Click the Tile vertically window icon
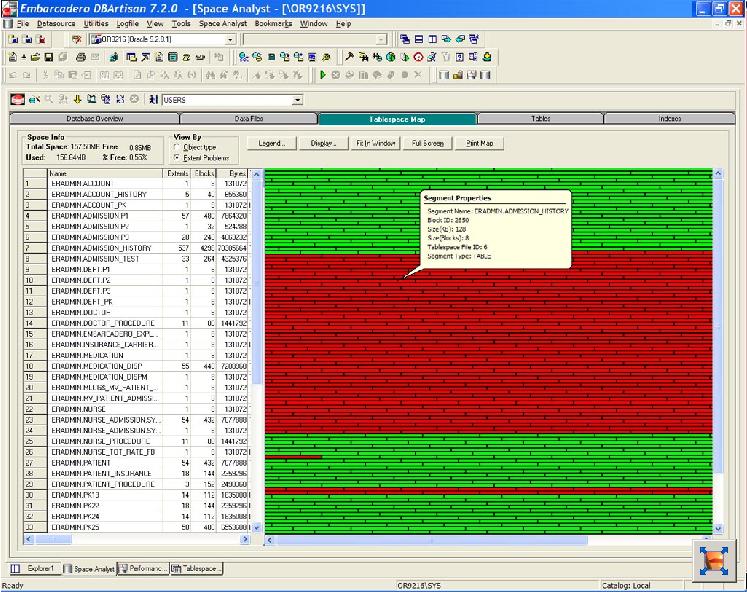The image size is (747, 592). click(433, 39)
